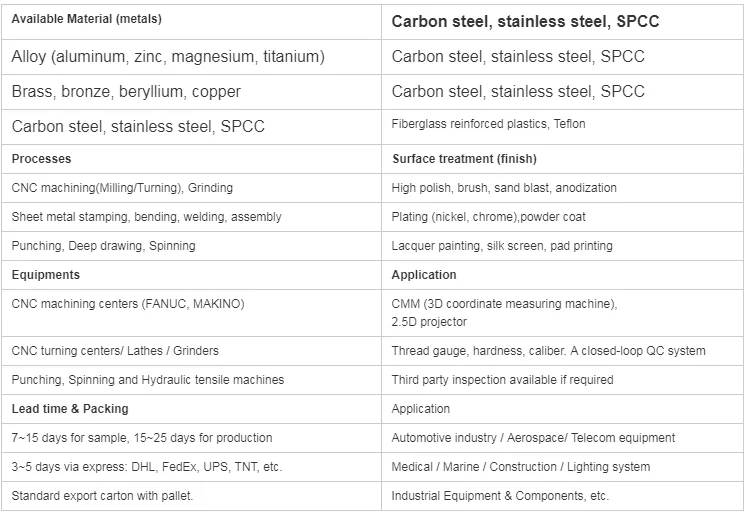Click 'High polish, brush, sand blast, anodization'
The height and width of the screenshot is (517, 747).
click(x=504, y=188)
